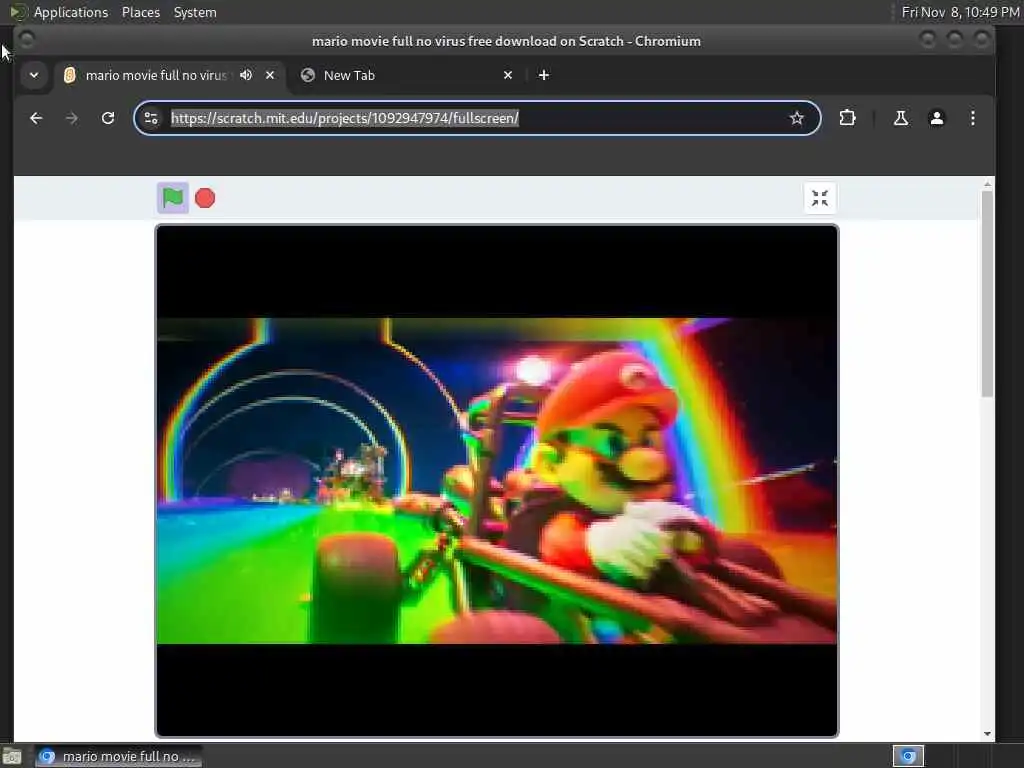
Task: Click the Applications menu logo icon
Action: (18, 12)
